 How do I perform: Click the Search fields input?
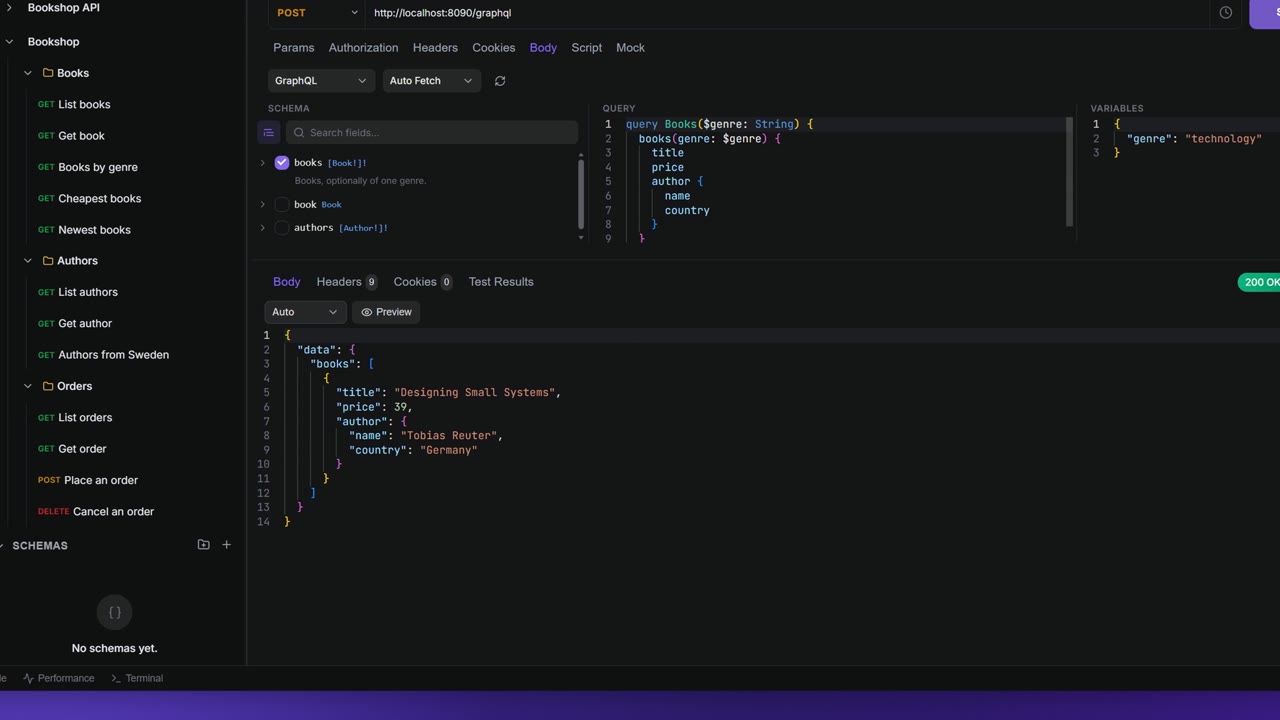432,132
